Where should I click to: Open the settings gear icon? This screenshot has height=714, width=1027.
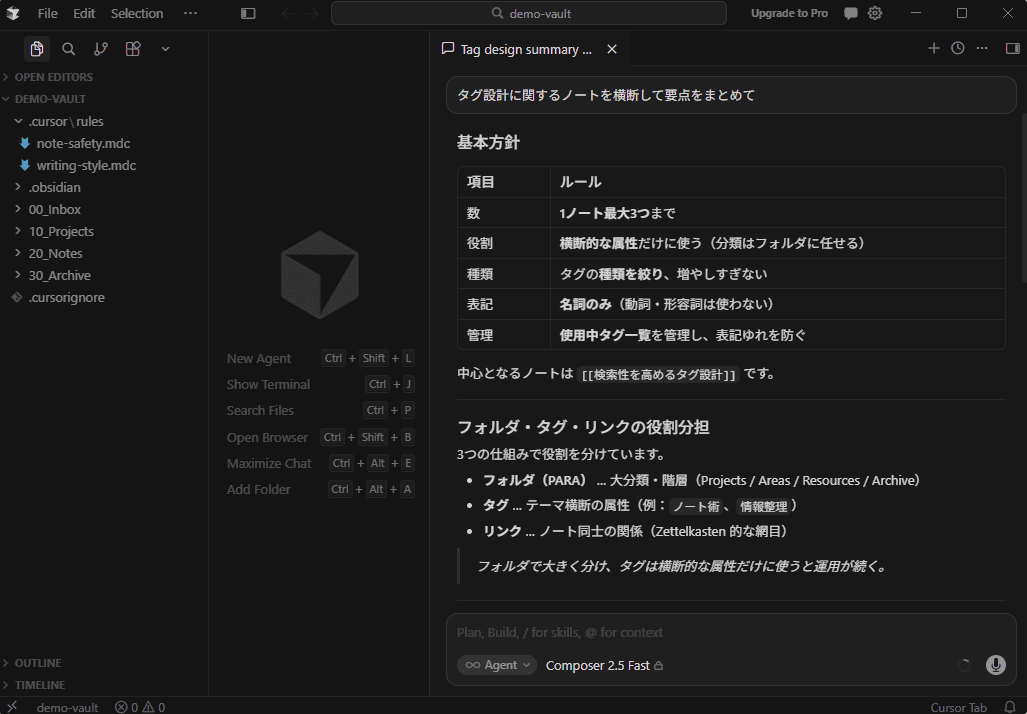(875, 13)
